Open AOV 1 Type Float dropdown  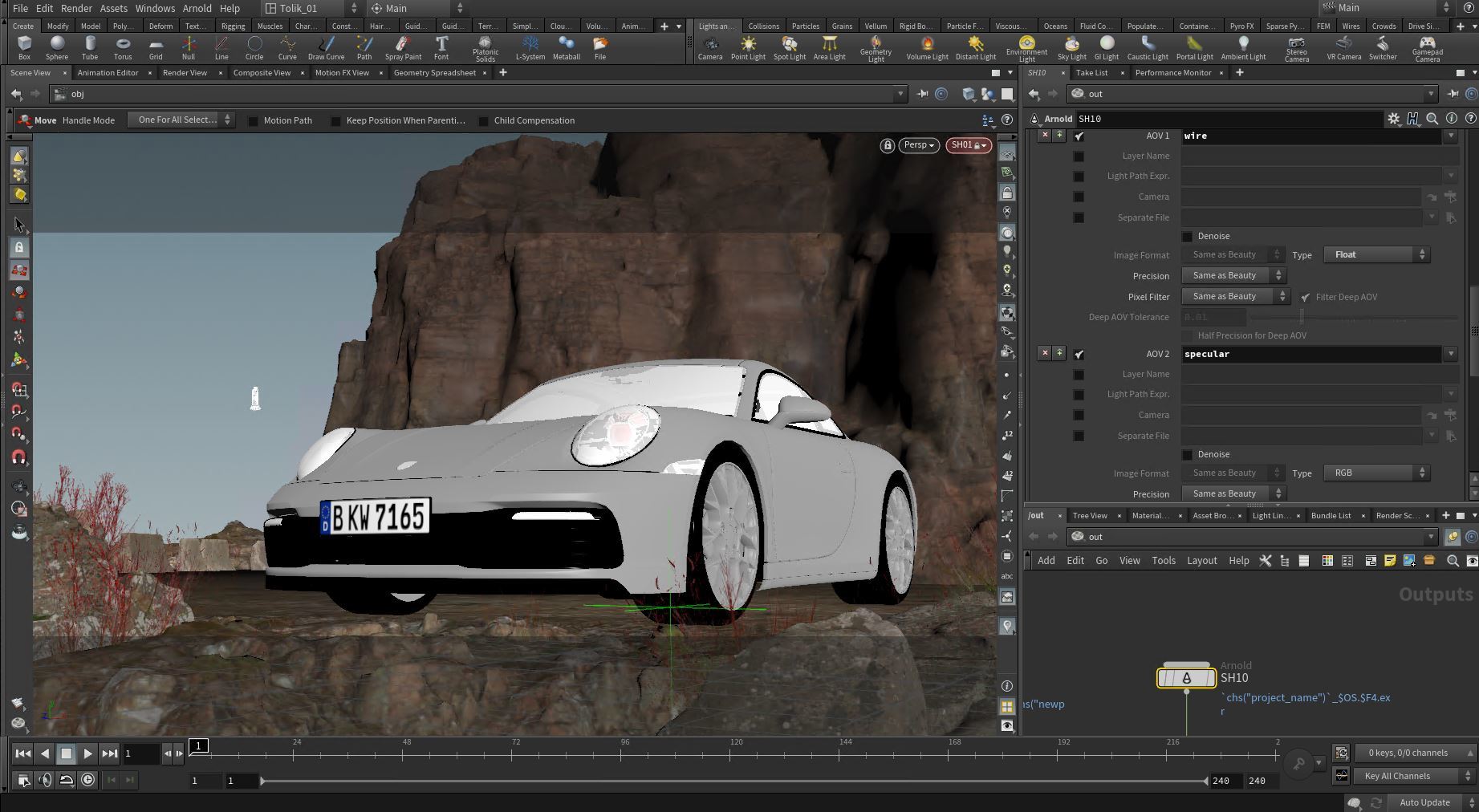1377,254
